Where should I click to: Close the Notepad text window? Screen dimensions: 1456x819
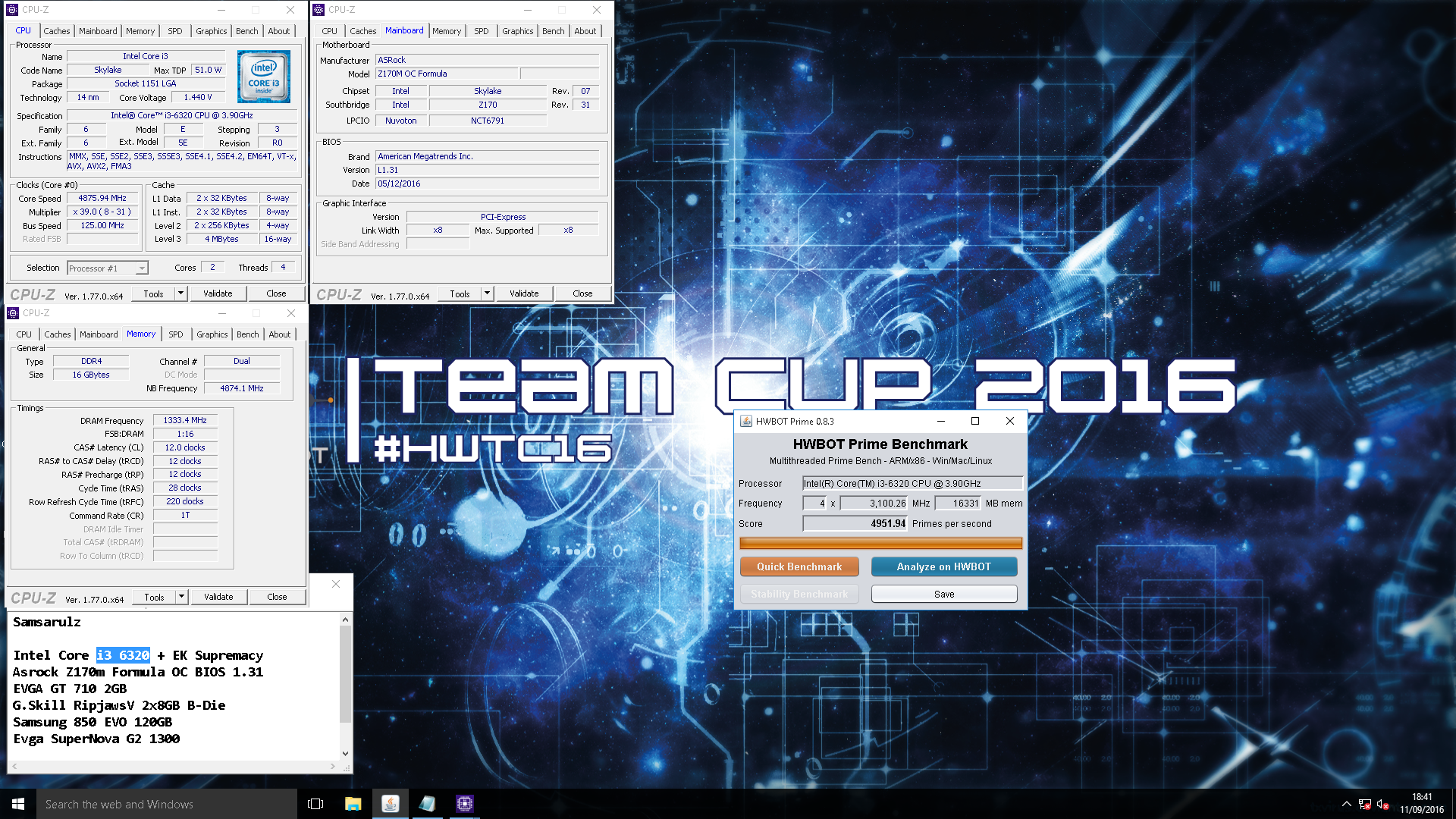[x=336, y=584]
